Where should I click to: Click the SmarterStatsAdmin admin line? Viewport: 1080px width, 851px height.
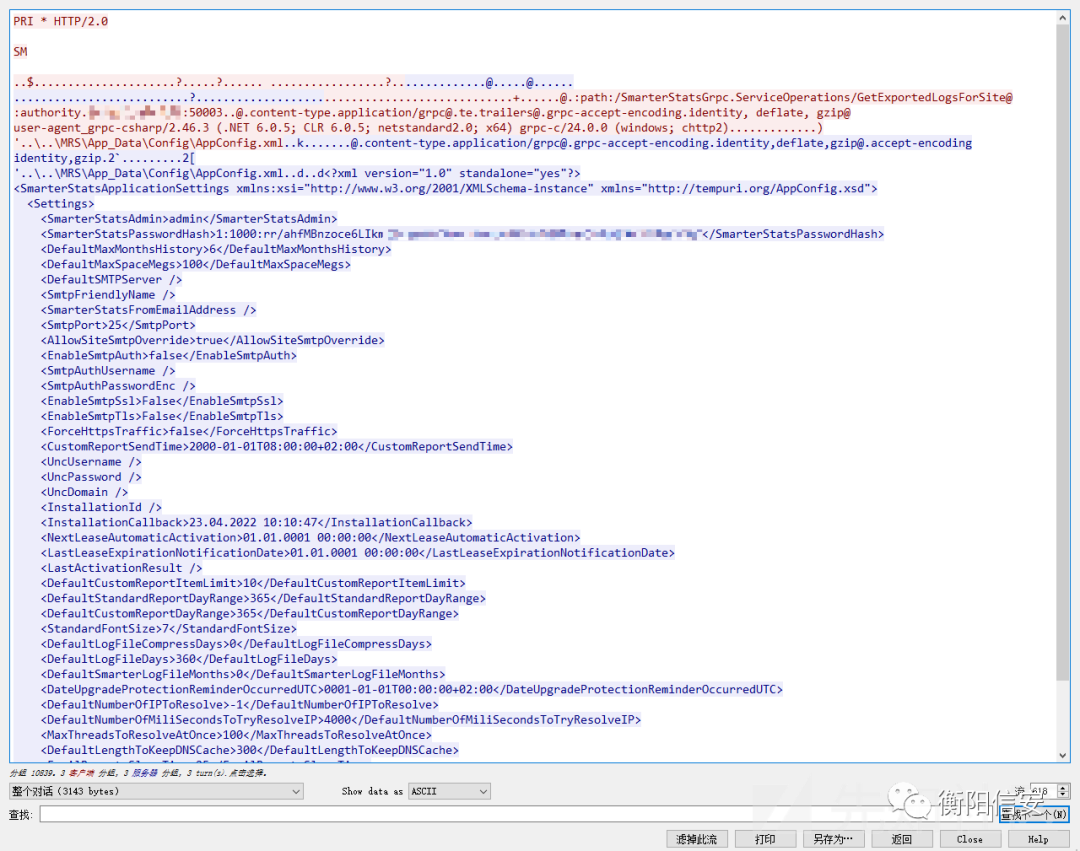(x=189, y=219)
